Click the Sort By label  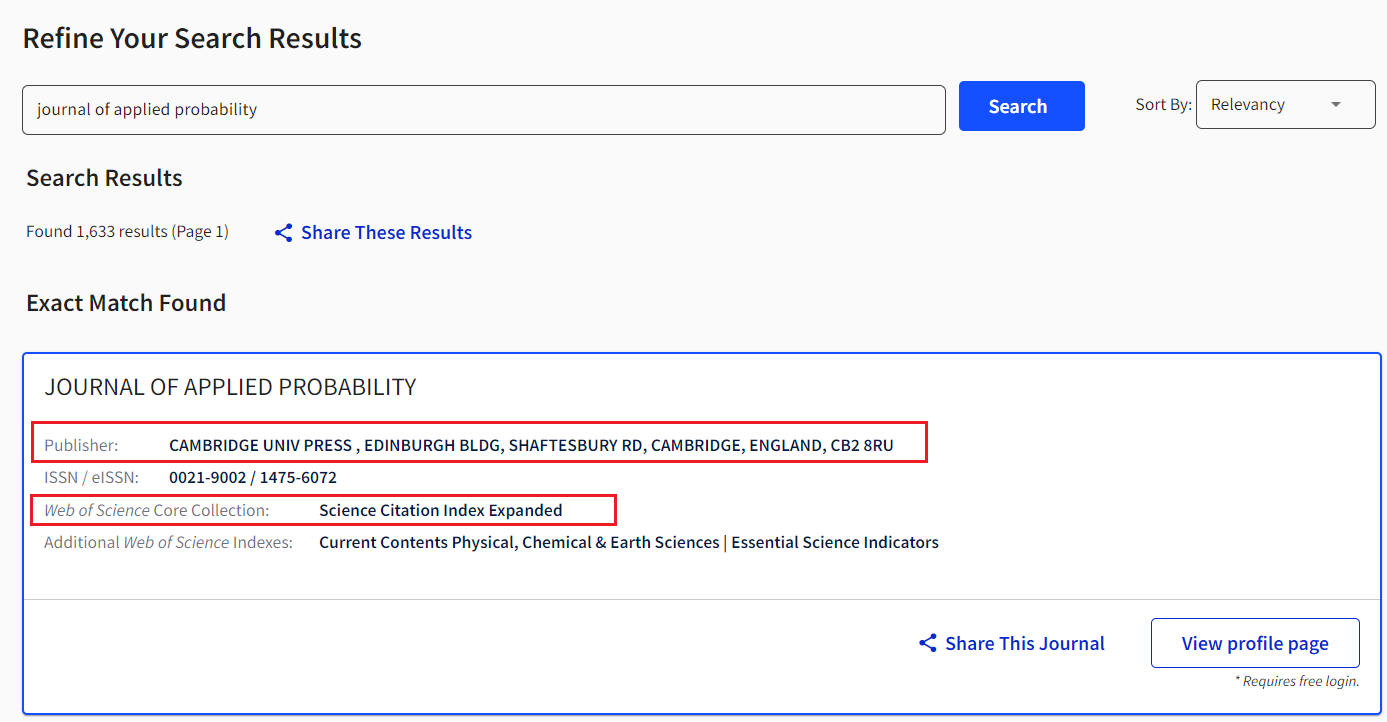(x=1163, y=105)
